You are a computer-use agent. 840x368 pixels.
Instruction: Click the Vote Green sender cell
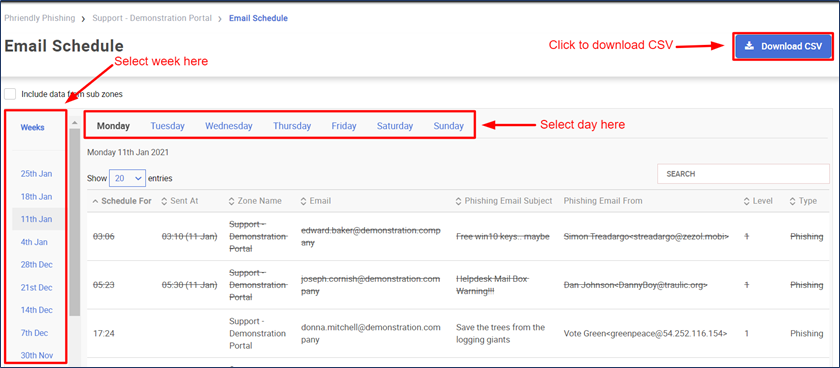[646, 334]
